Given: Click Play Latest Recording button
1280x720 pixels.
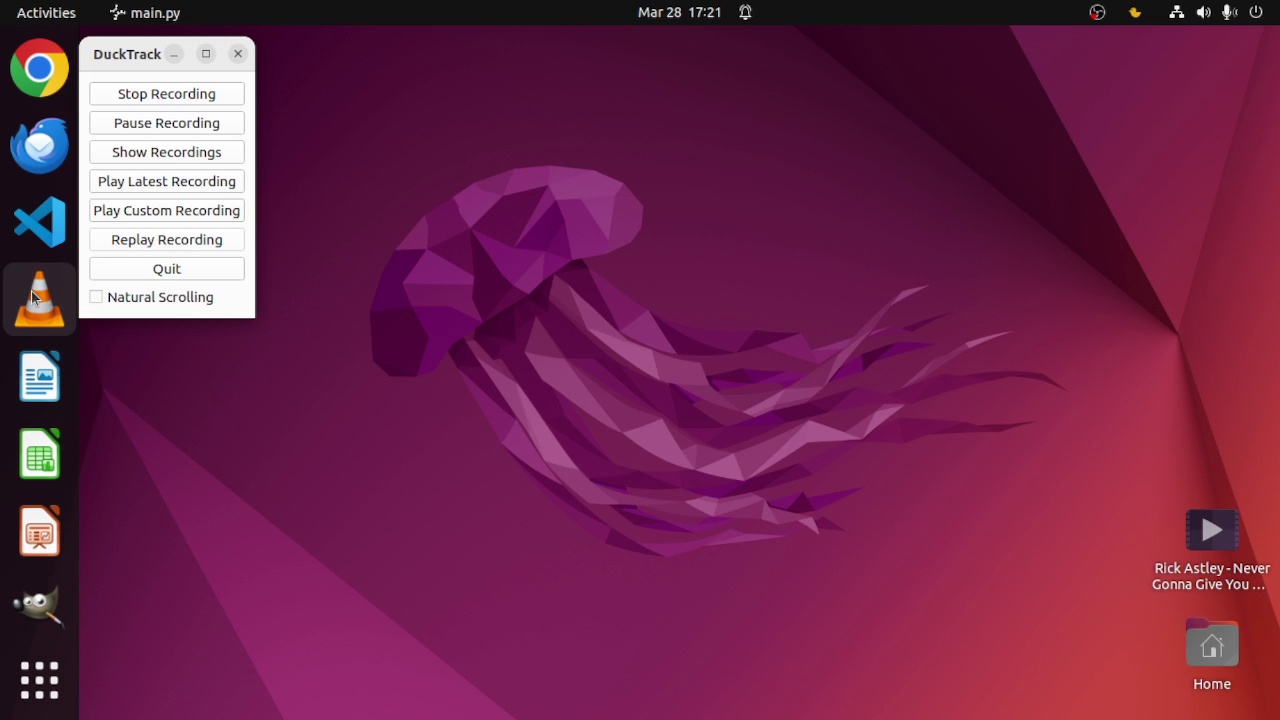Looking at the screenshot, I should click(x=167, y=181).
